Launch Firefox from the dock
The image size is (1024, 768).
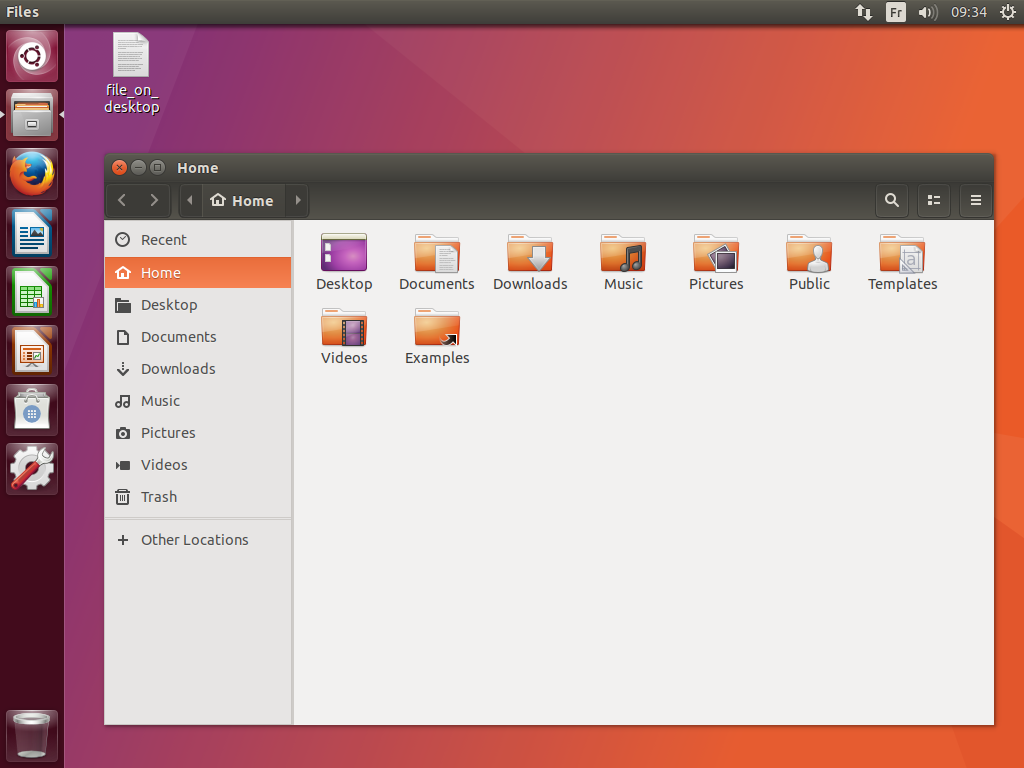click(32, 174)
